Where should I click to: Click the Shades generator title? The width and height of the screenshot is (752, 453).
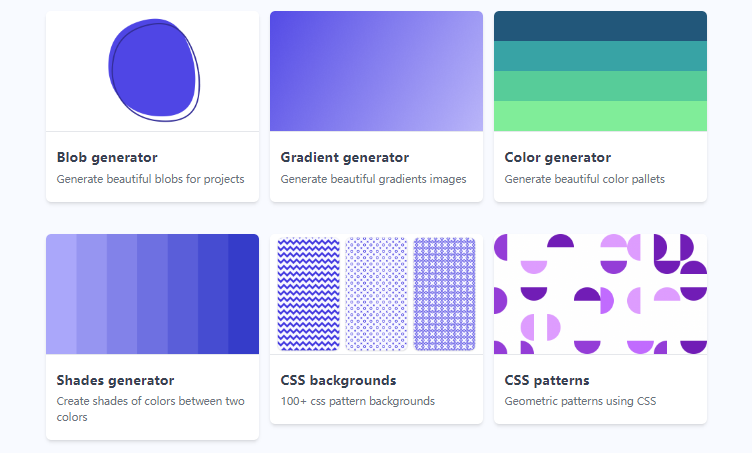click(115, 380)
